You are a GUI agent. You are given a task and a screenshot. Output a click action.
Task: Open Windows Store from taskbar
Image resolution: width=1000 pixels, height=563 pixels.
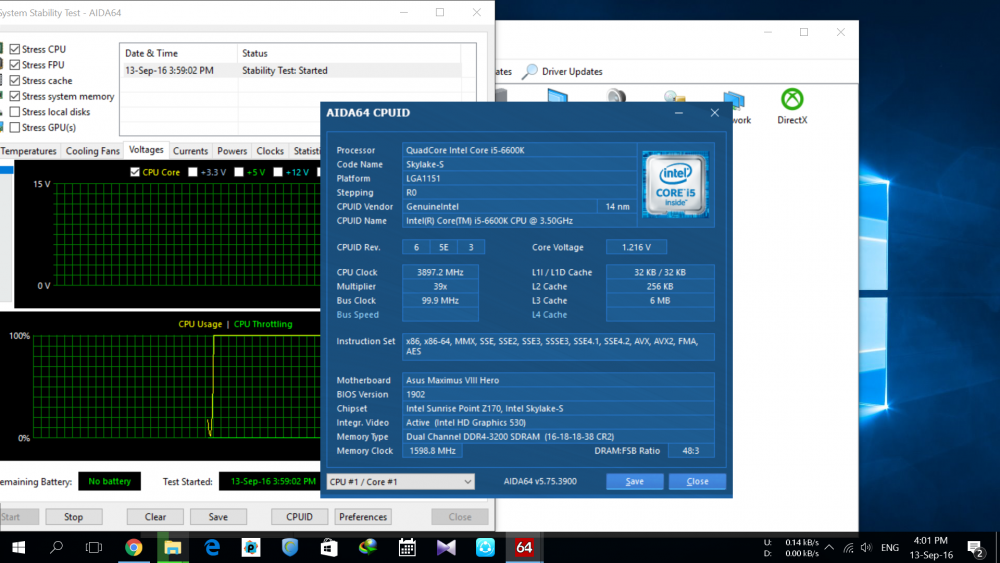(329, 547)
